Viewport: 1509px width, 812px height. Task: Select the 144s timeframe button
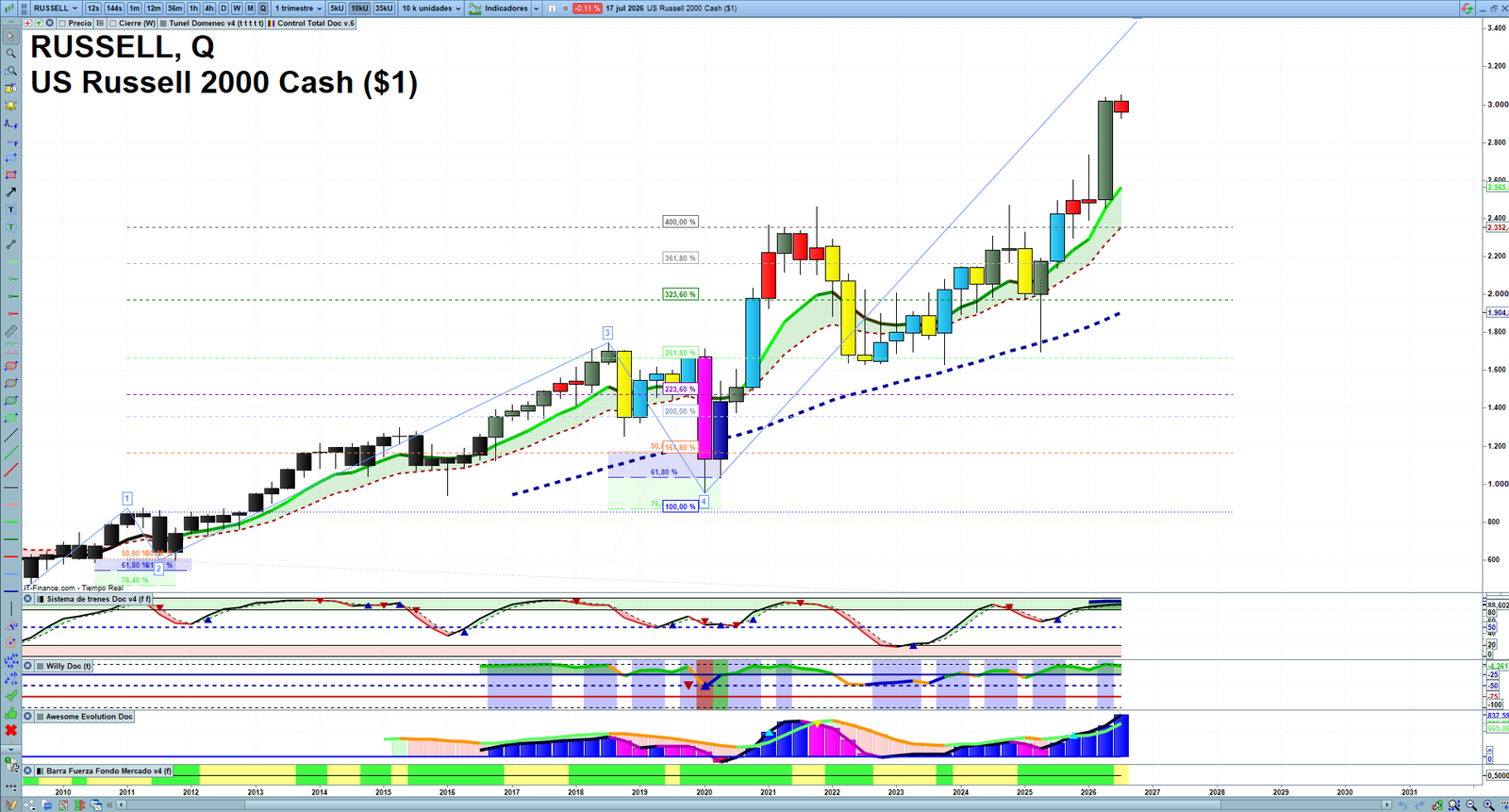click(x=114, y=8)
